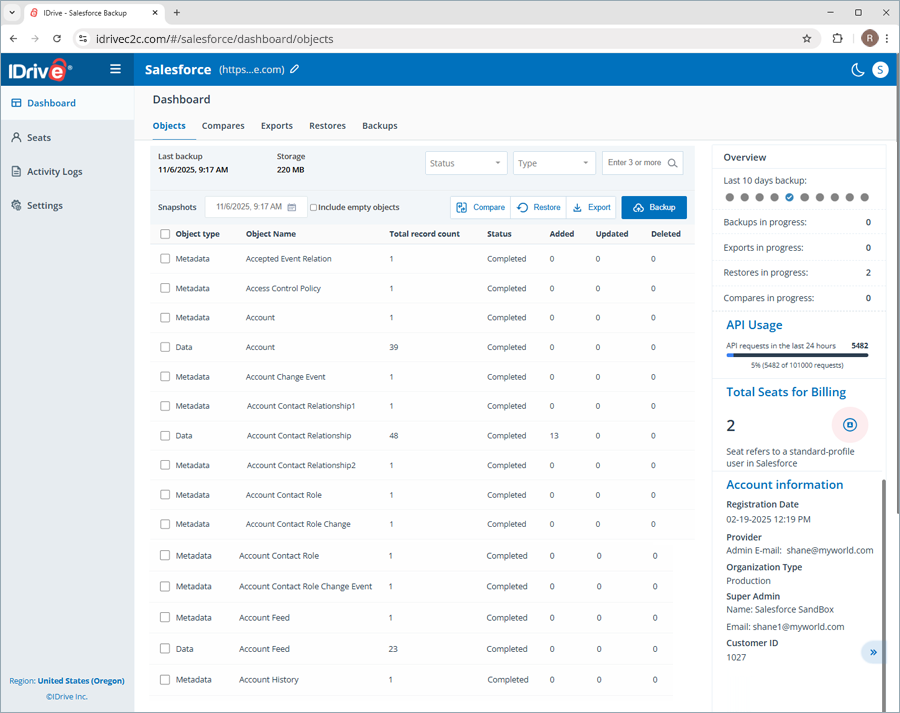Open the Snapshots date selector
The image size is (900, 713).
point(256,207)
